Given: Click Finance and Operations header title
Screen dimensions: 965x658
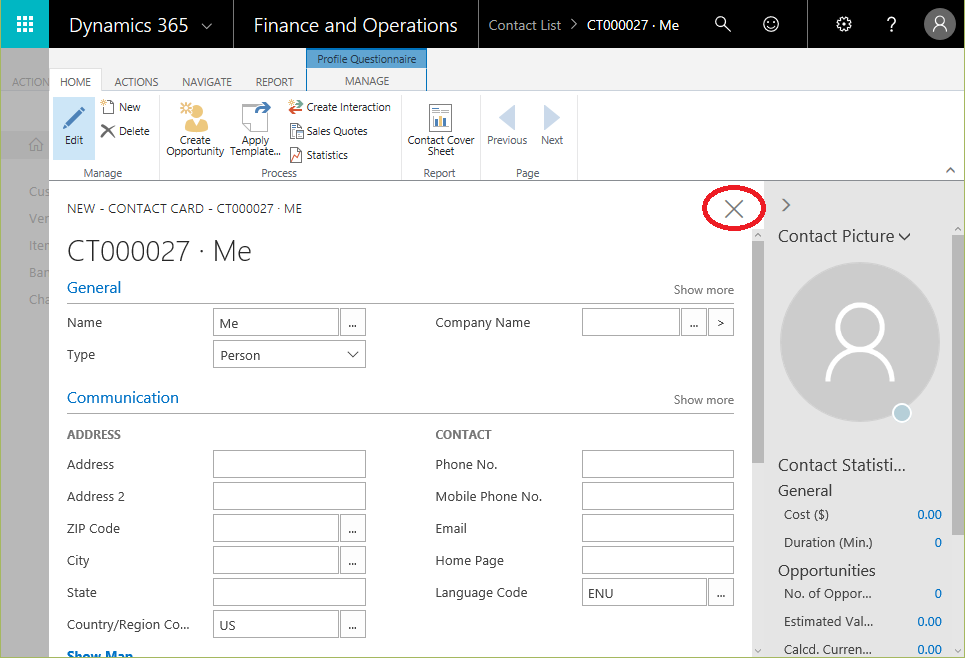Looking at the screenshot, I should click(x=355, y=25).
